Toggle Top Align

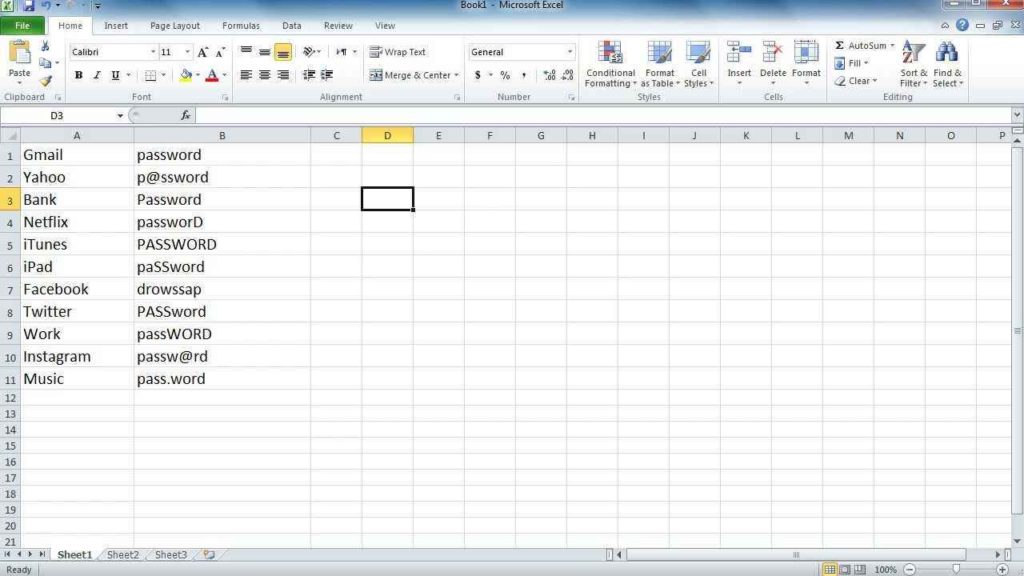pyautogui.click(x=246, y=52)
